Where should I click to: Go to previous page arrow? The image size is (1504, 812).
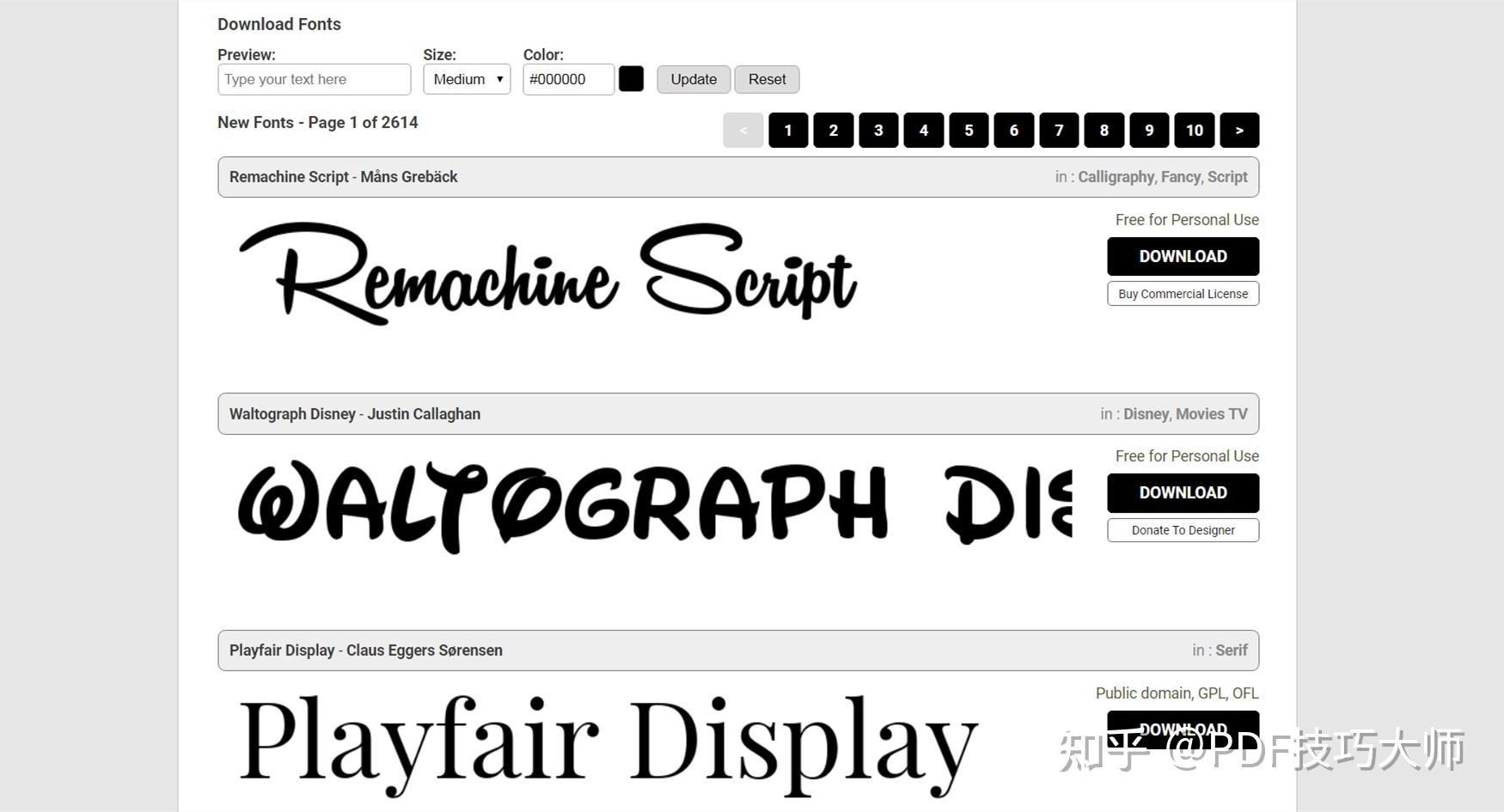click(743, 130)
